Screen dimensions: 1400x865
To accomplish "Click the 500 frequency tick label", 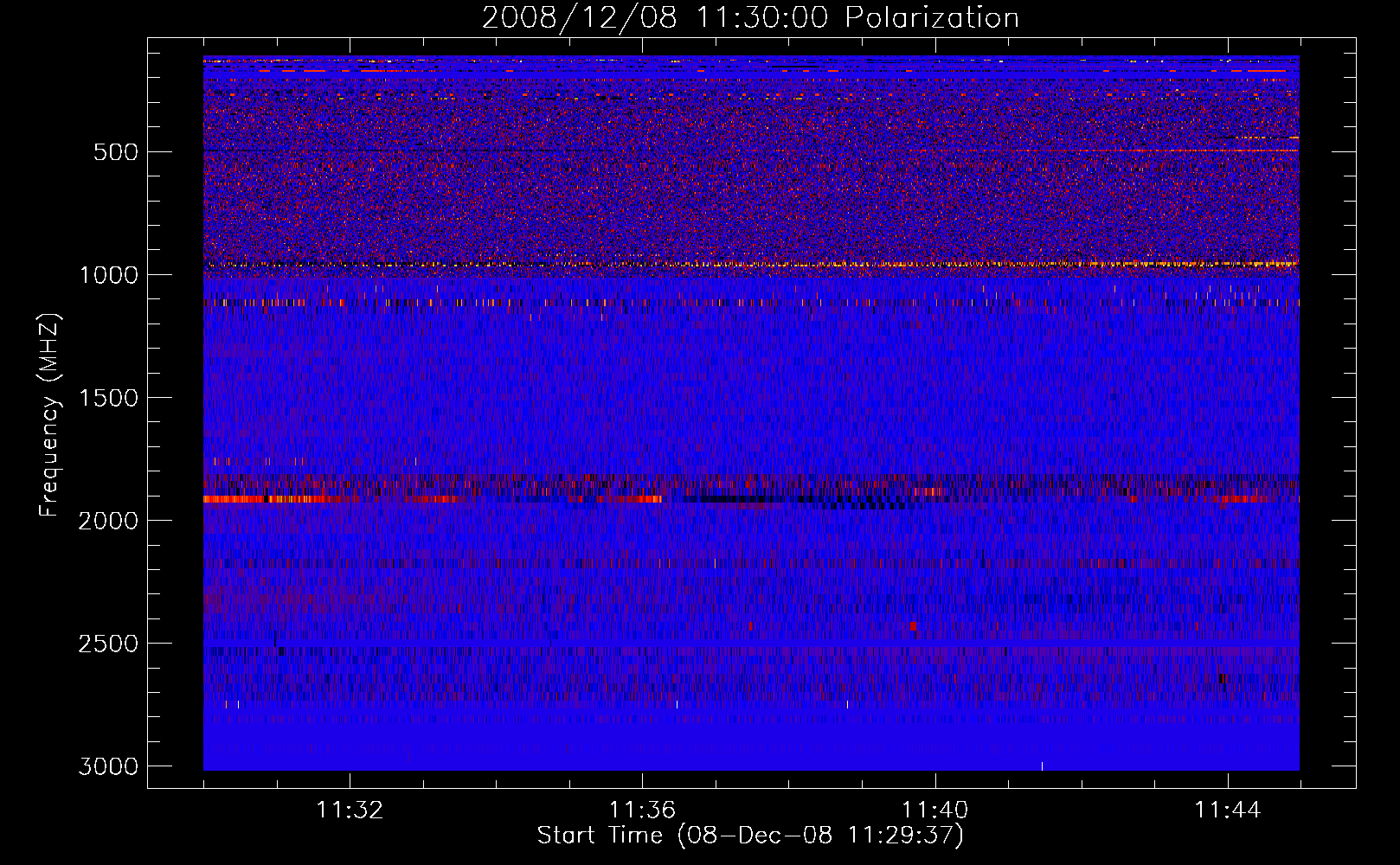I will [116, 152].
